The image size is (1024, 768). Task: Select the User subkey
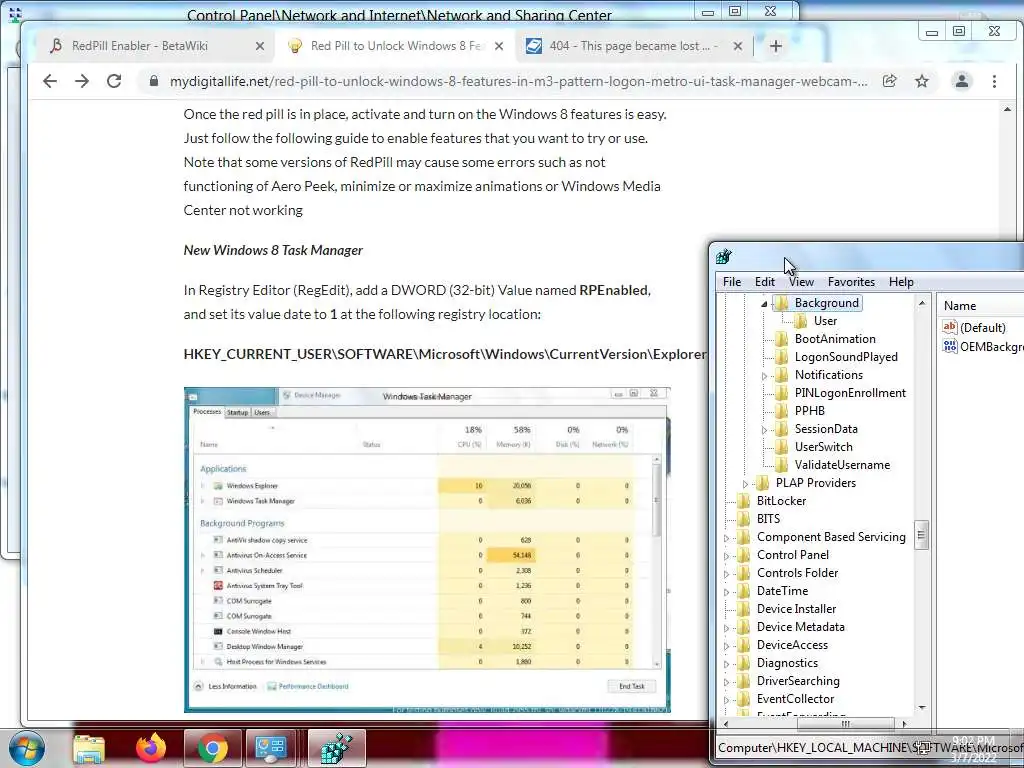[825, 321]
